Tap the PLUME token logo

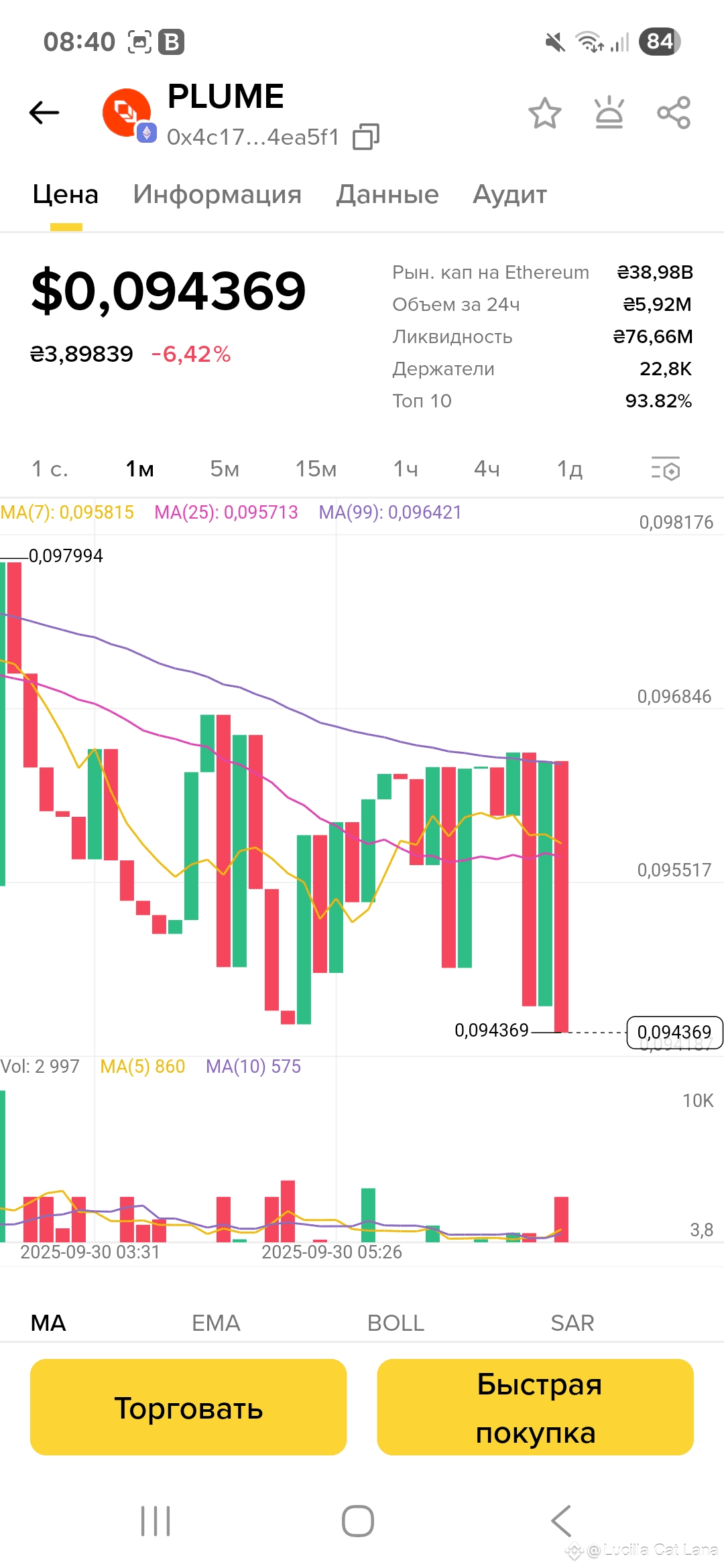[x=127, y=114]
